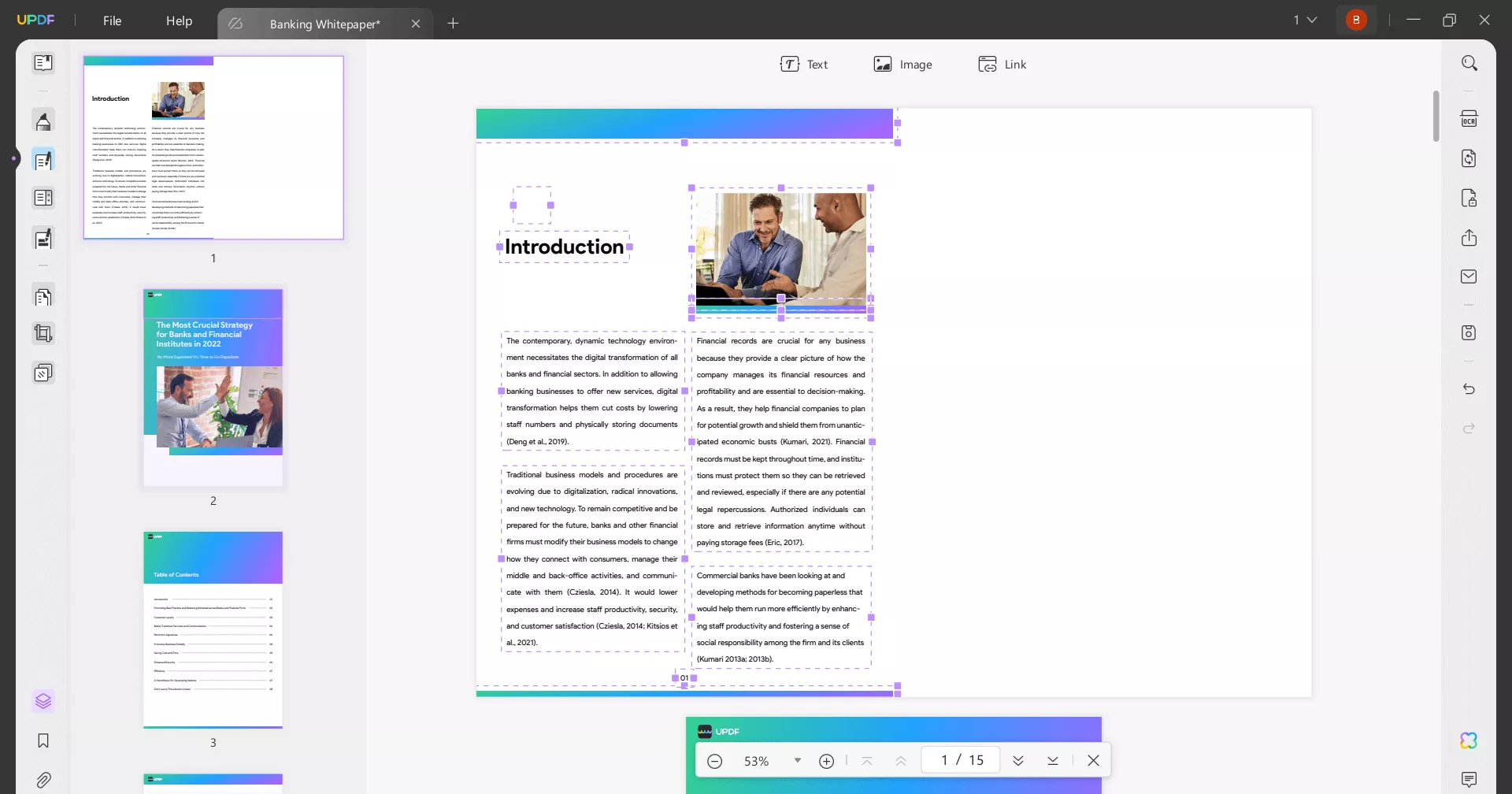Image resolution: width=1512 pixels, height=794 pixels.
Task: Click the Search magnifier icon
Action: pos(1469,63)
